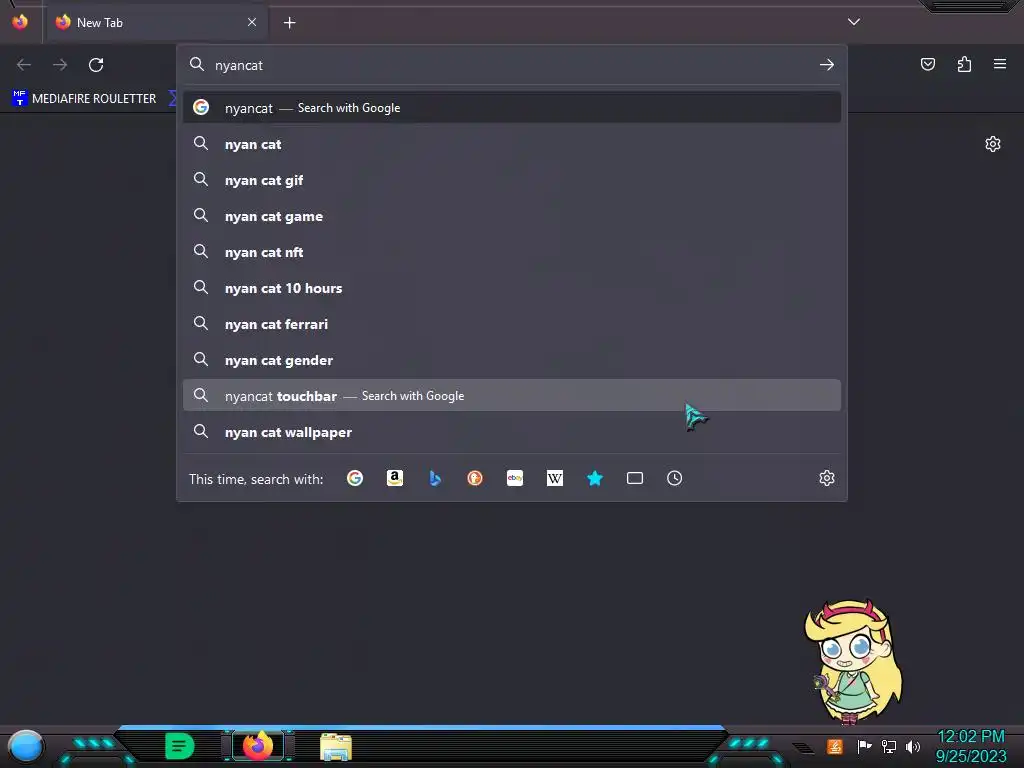Viewport: 1024px width, 768px height.
Task: Search this time with DuckDuckGo
Action: coord(475,478)
